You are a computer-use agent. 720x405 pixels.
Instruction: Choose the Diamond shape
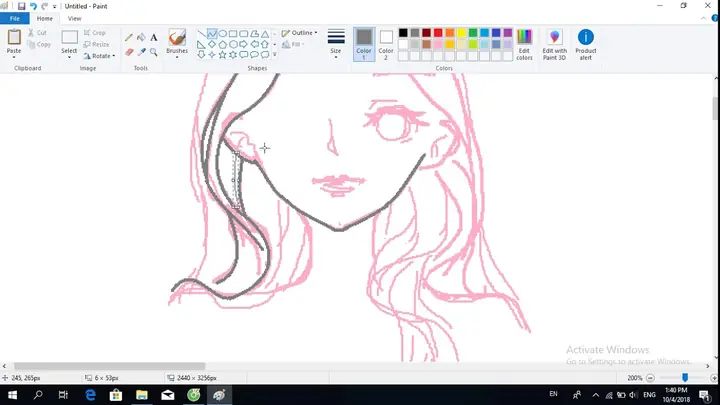tap(212, 45)
